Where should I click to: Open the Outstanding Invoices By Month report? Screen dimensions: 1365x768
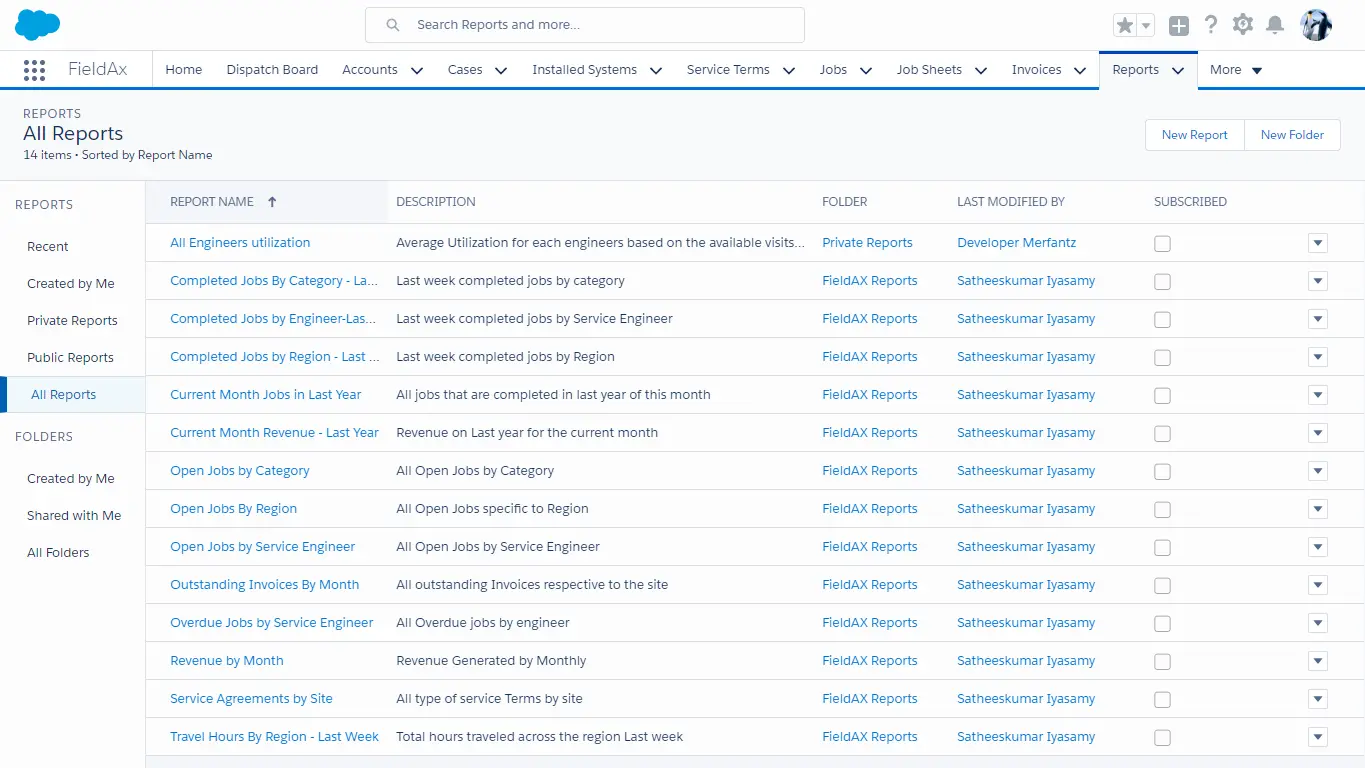264,584
